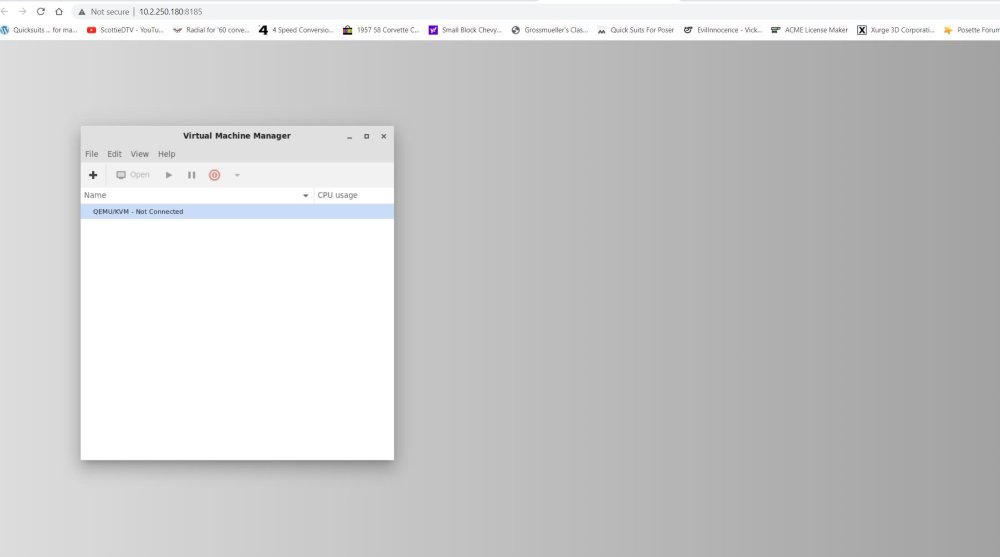Open the Xurge 3D Corporation bookmark
The width and height of the screenshot is (1000, 557).
[x=896, y=30]
